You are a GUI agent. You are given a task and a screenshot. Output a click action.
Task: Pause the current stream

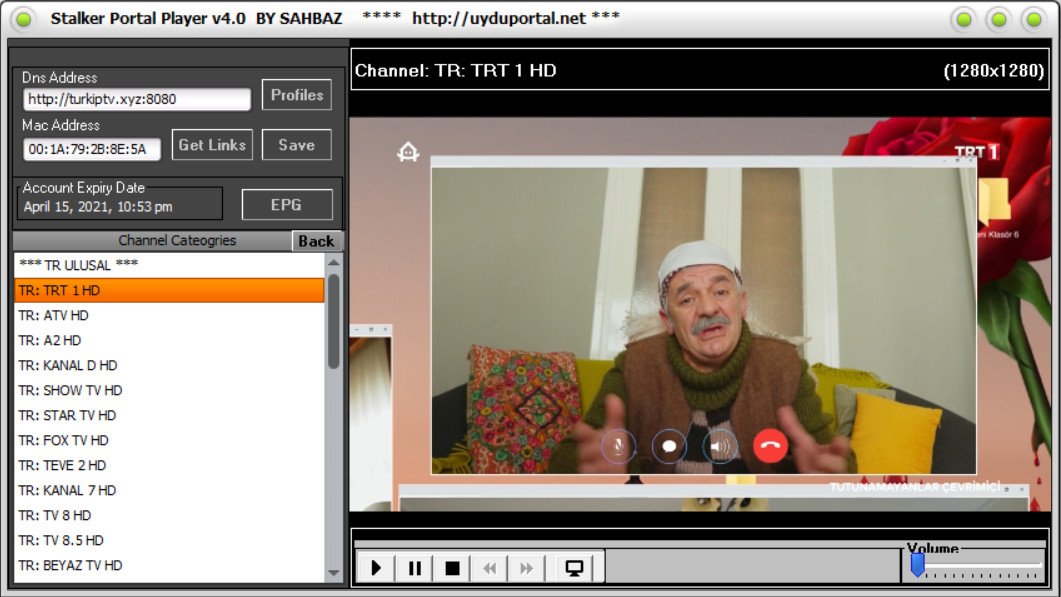415,568
